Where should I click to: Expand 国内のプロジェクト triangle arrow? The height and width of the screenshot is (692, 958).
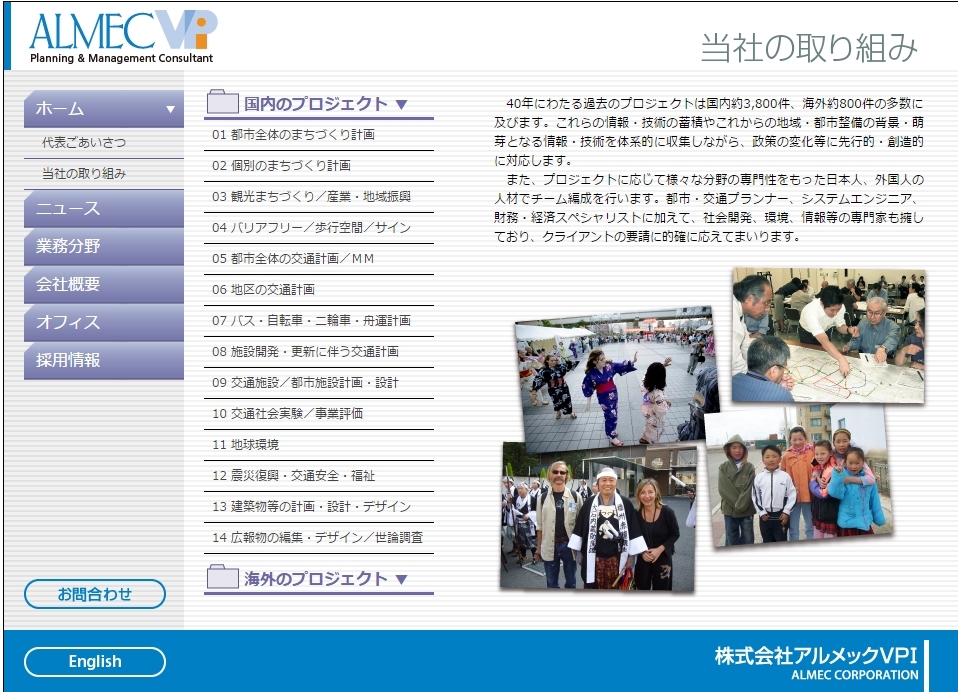pyautogui.click(x=401, y=104)
